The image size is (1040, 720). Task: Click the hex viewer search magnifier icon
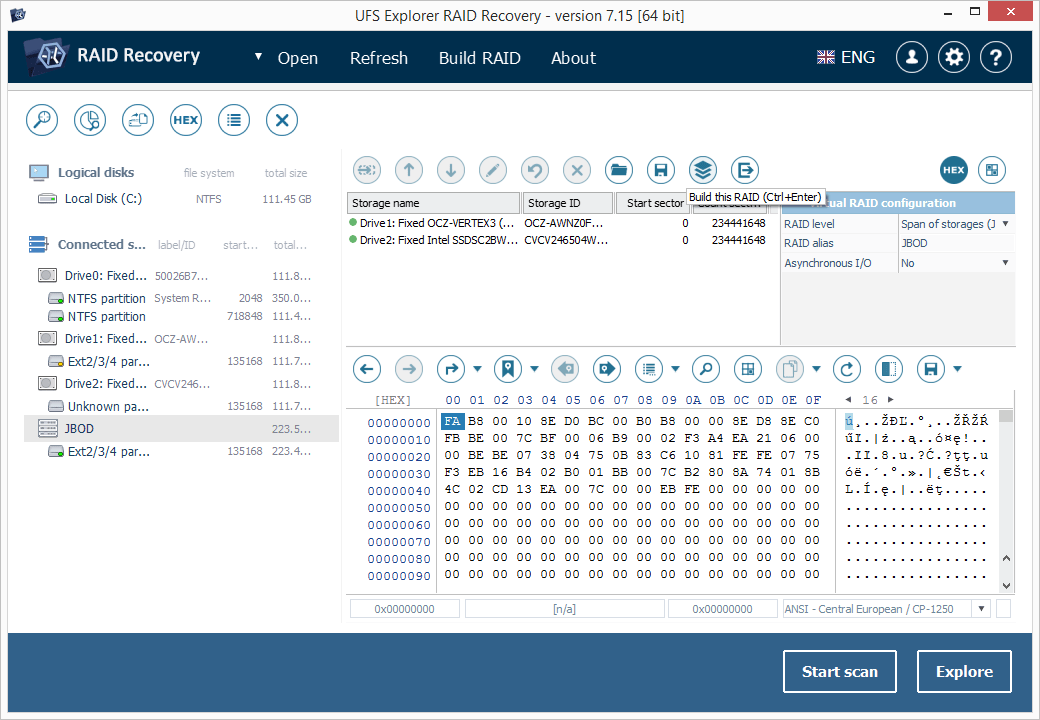[706, 369]
